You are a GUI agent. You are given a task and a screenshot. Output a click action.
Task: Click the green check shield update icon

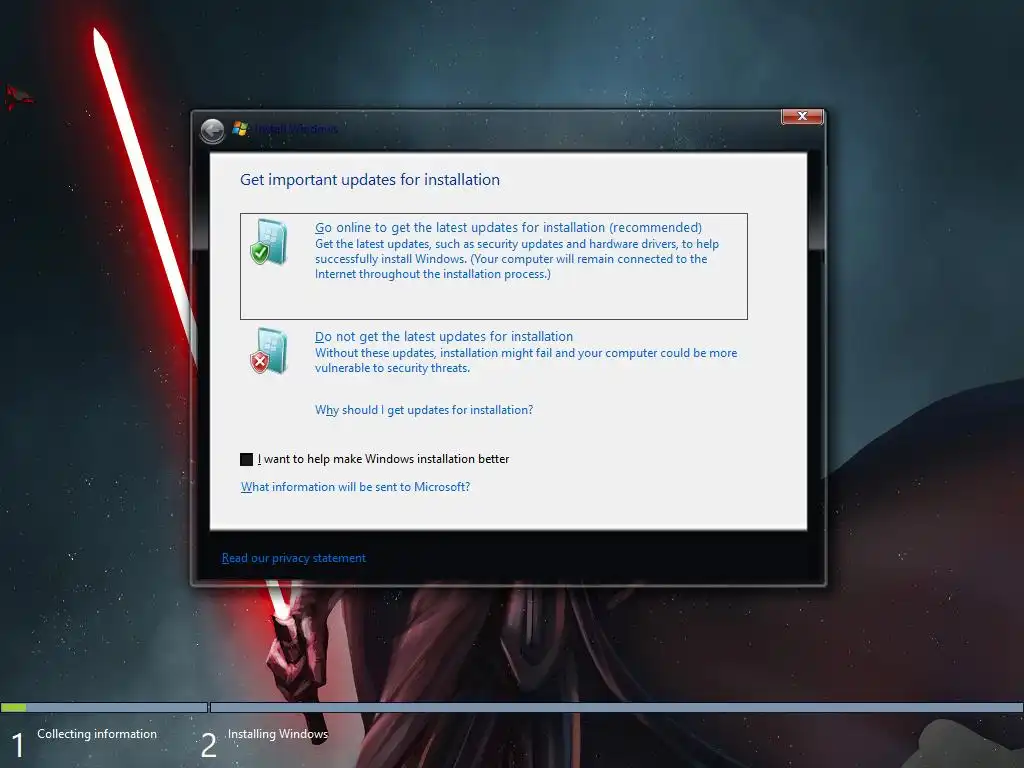269,242
